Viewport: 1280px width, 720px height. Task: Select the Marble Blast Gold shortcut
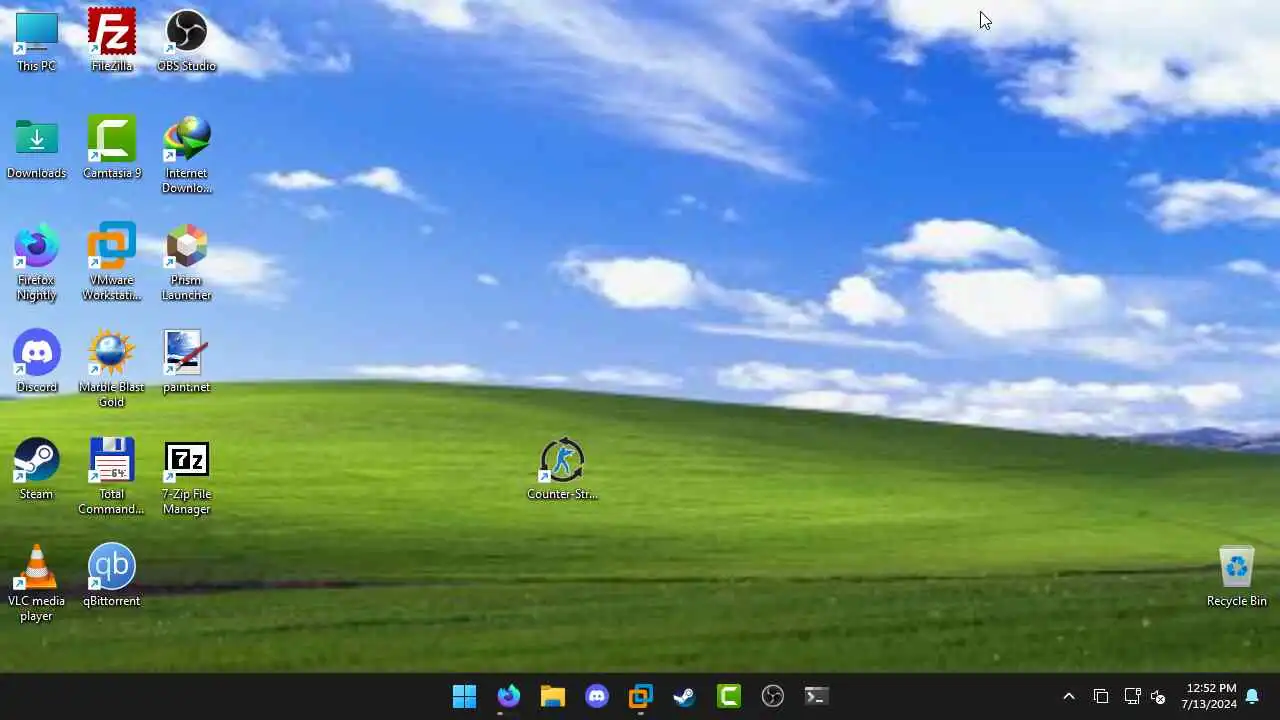[111, 369]
